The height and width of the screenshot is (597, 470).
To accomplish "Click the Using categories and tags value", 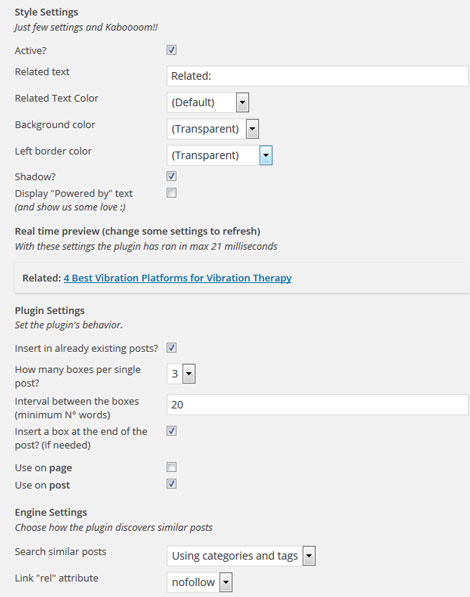I will pyautogui.click(x=235, y=556).
